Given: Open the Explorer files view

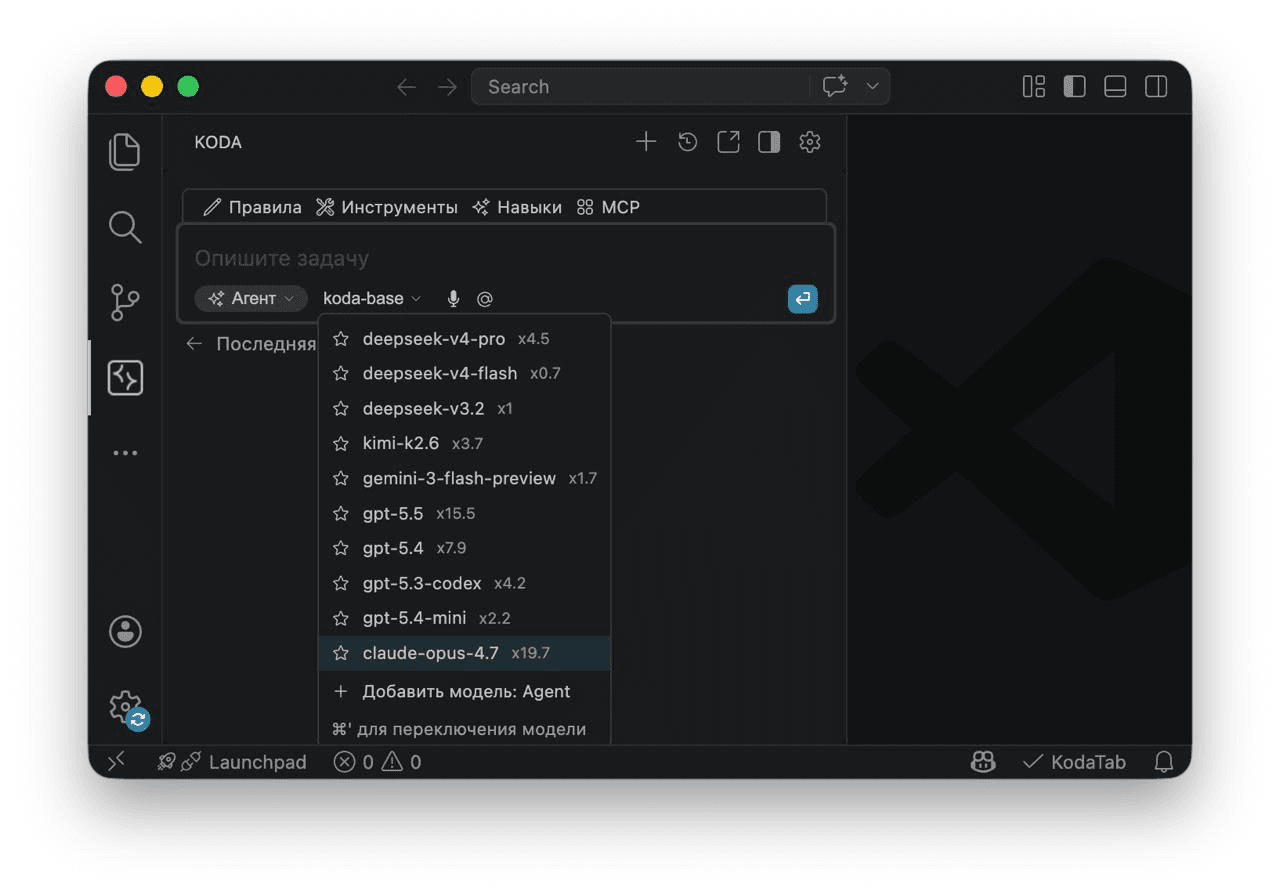Looking at the screenshot, I should (125, 151).
